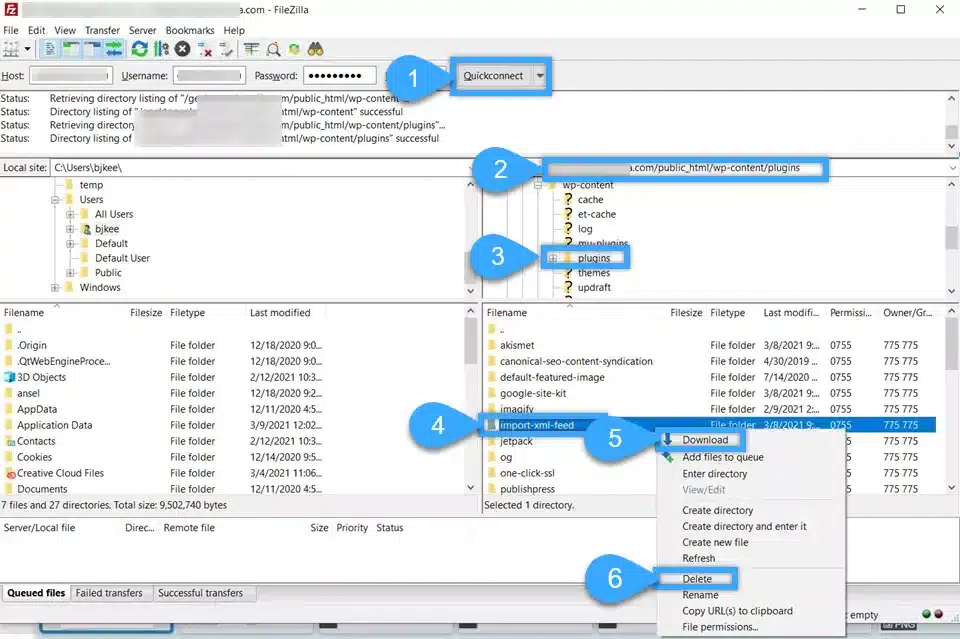Screen dimensions: 960x639
Task: Focus the Password input field
Action: (340, 76)
